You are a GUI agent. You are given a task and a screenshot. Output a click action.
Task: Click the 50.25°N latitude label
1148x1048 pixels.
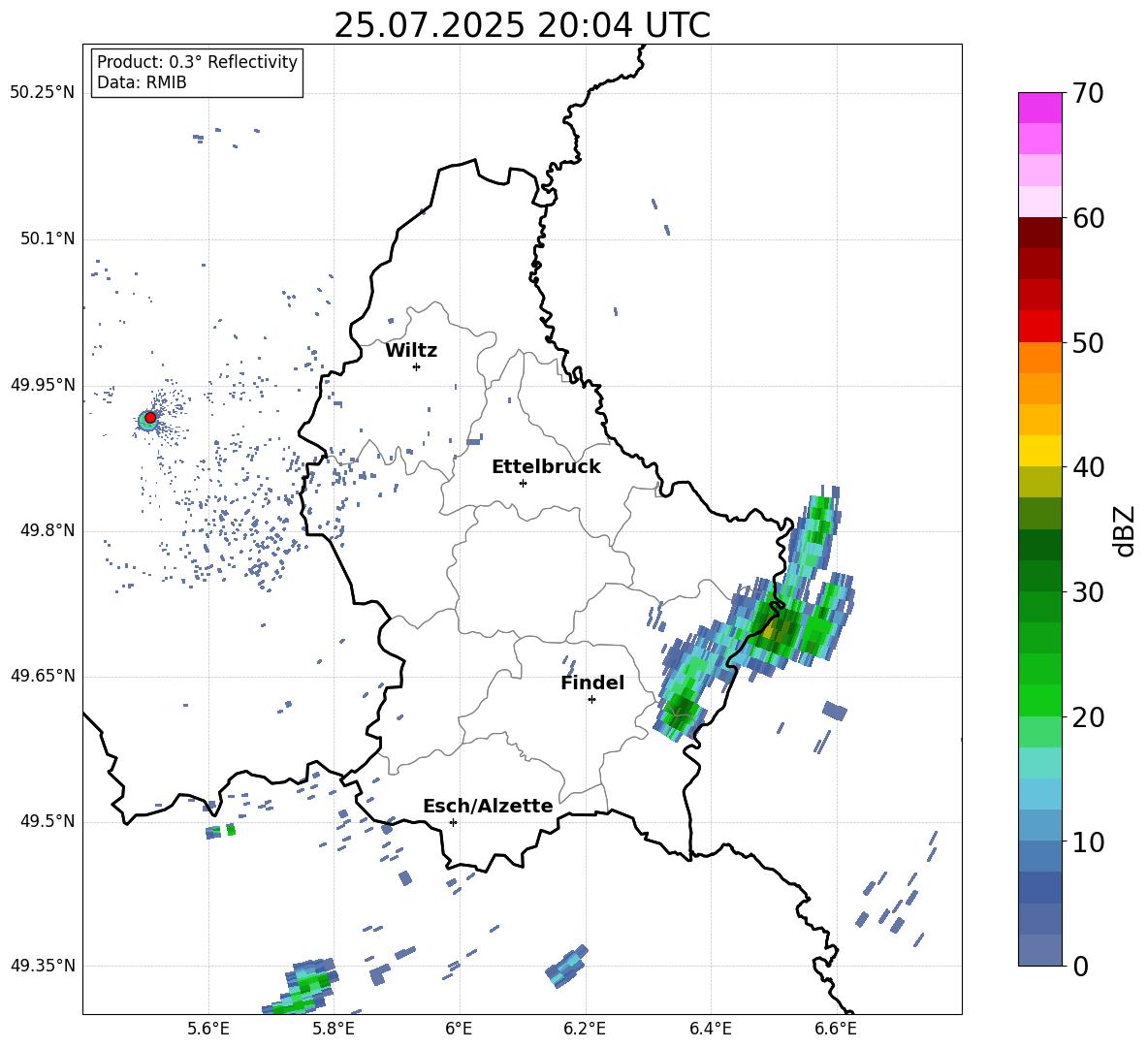tap(43, 93)
